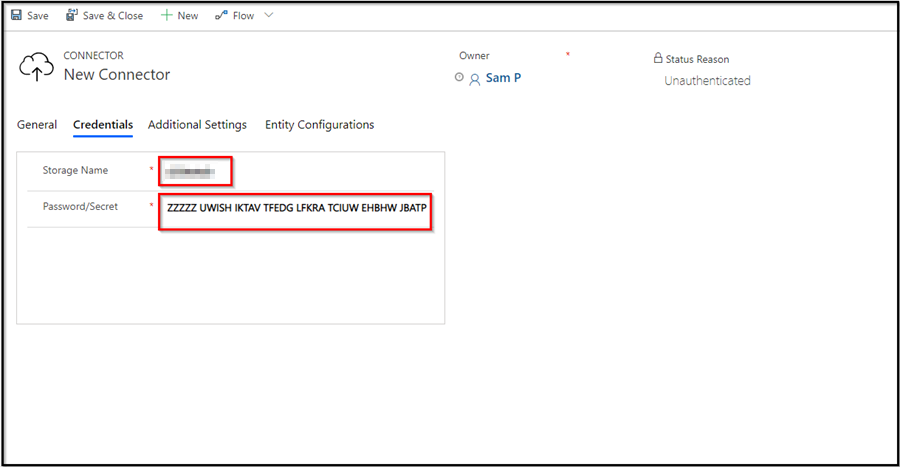This screenshot has width=900, height=467.
Task: Click the lock icon beside Status Reason
Action: pos(657,59)
